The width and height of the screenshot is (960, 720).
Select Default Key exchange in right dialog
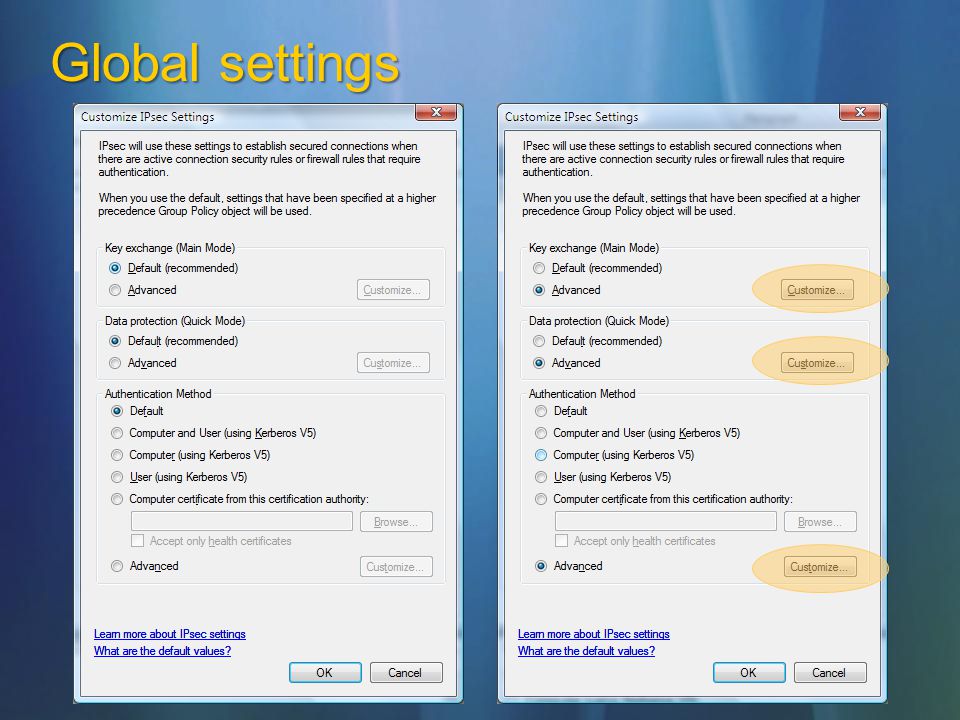[539, 268]
